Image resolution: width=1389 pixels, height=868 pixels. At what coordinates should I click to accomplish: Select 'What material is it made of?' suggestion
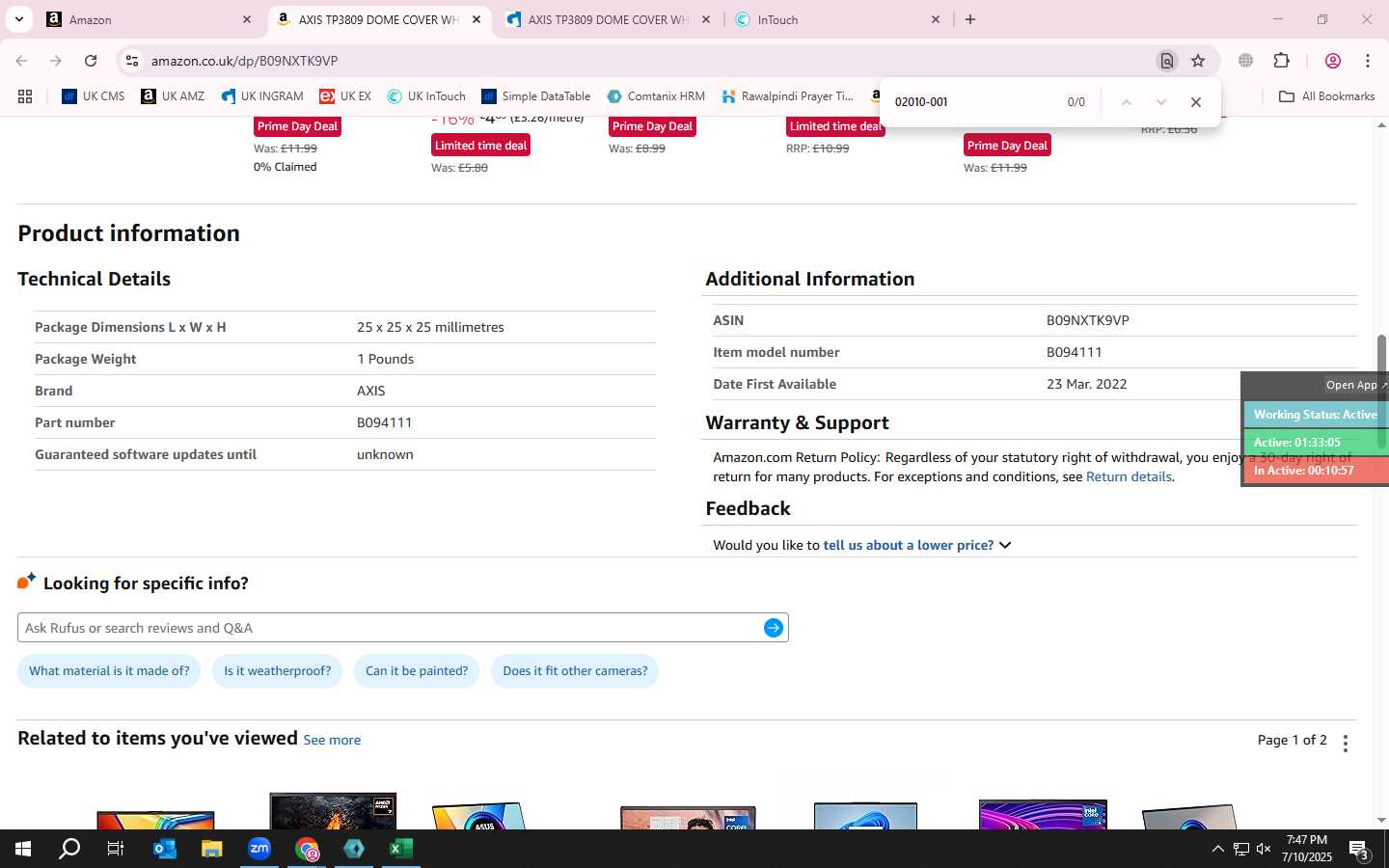[x=109, y=671]
